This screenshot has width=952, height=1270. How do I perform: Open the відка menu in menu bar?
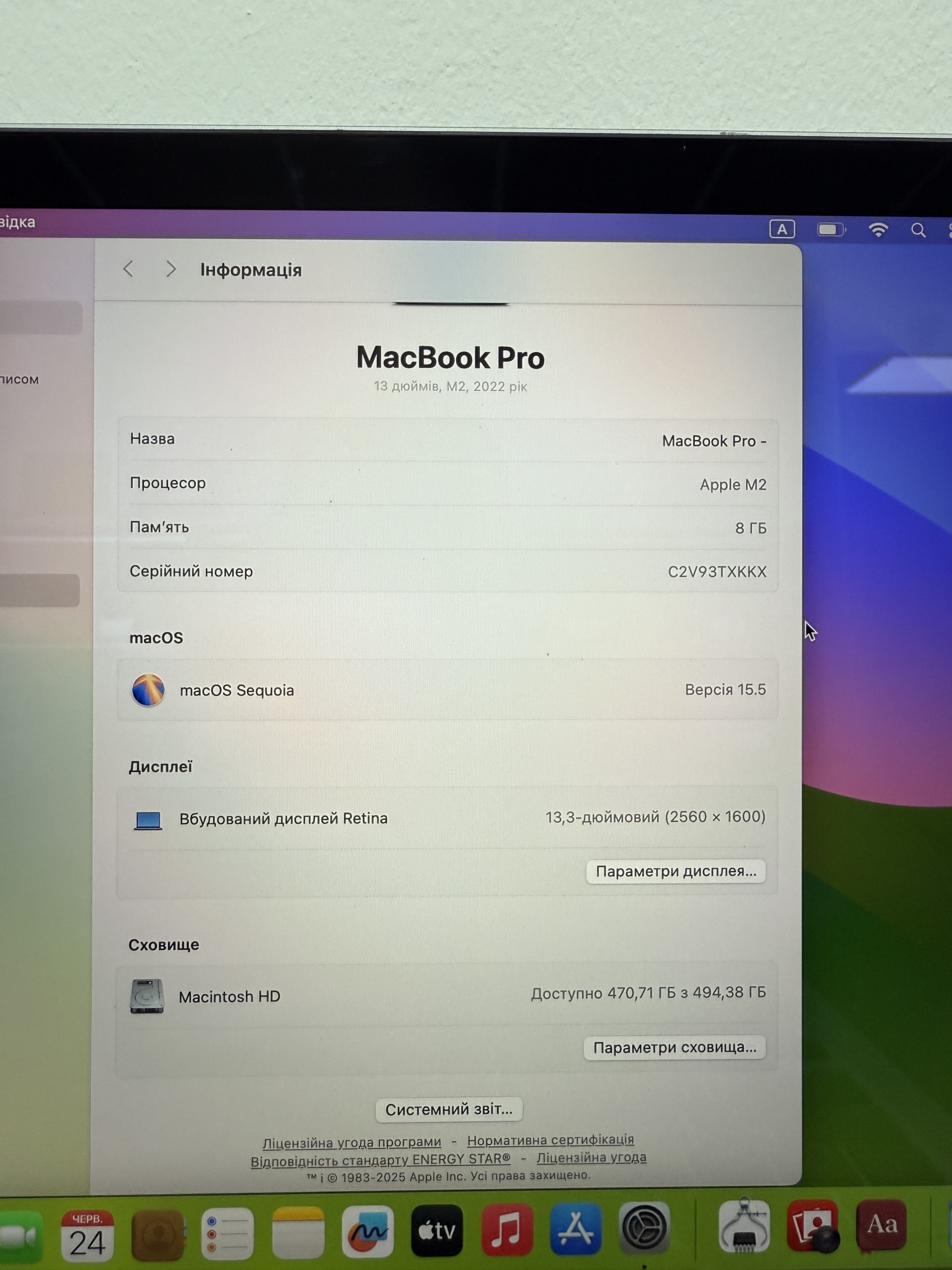click(x=17, y=222)
